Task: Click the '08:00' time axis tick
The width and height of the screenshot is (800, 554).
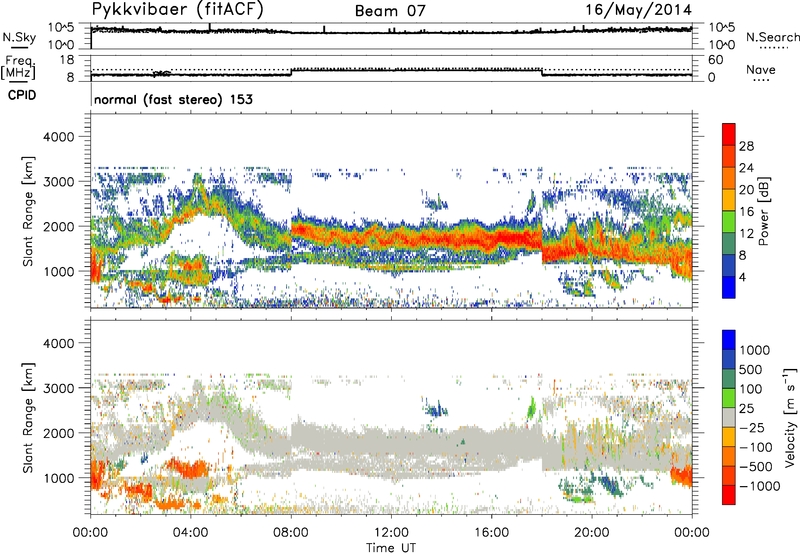Action: (x=291, y=533)
